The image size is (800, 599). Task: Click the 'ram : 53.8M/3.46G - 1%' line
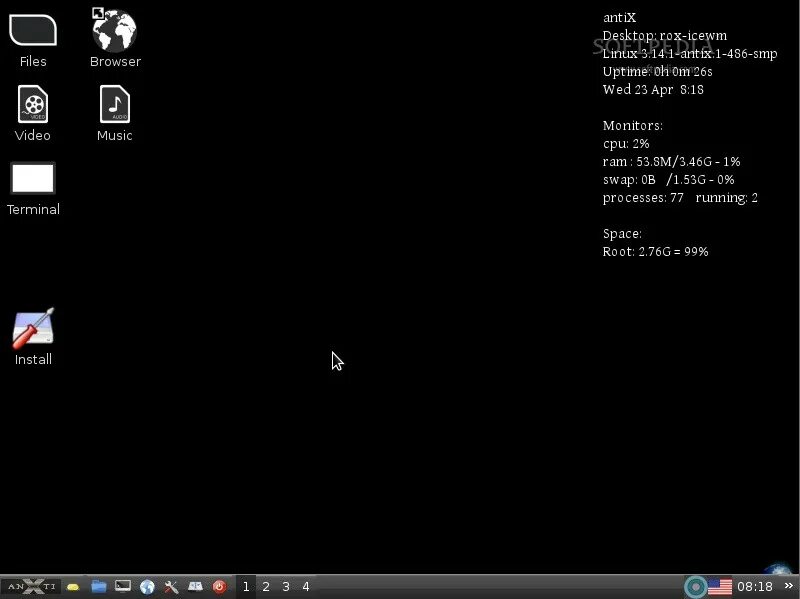[x=671, y=162]
